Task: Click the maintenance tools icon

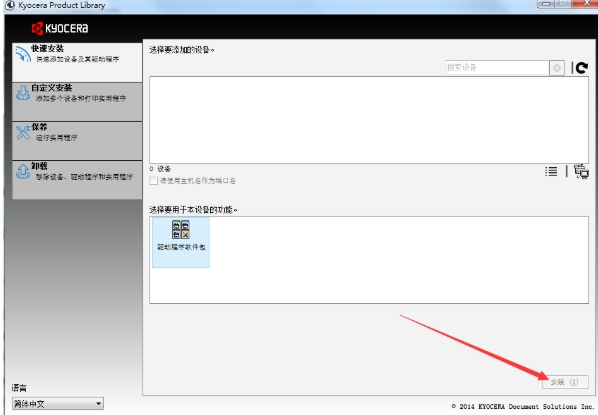Action: [x=23, y=132]
